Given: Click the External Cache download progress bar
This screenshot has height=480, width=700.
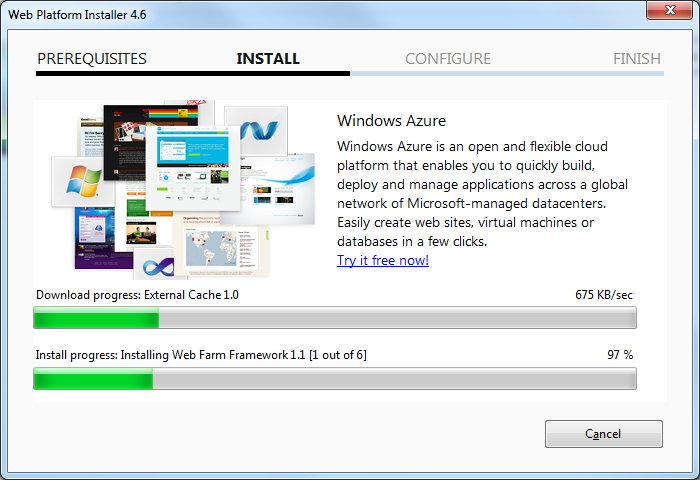Looking at the screenshot, I should pyautogui.click(x=335, y=317).
